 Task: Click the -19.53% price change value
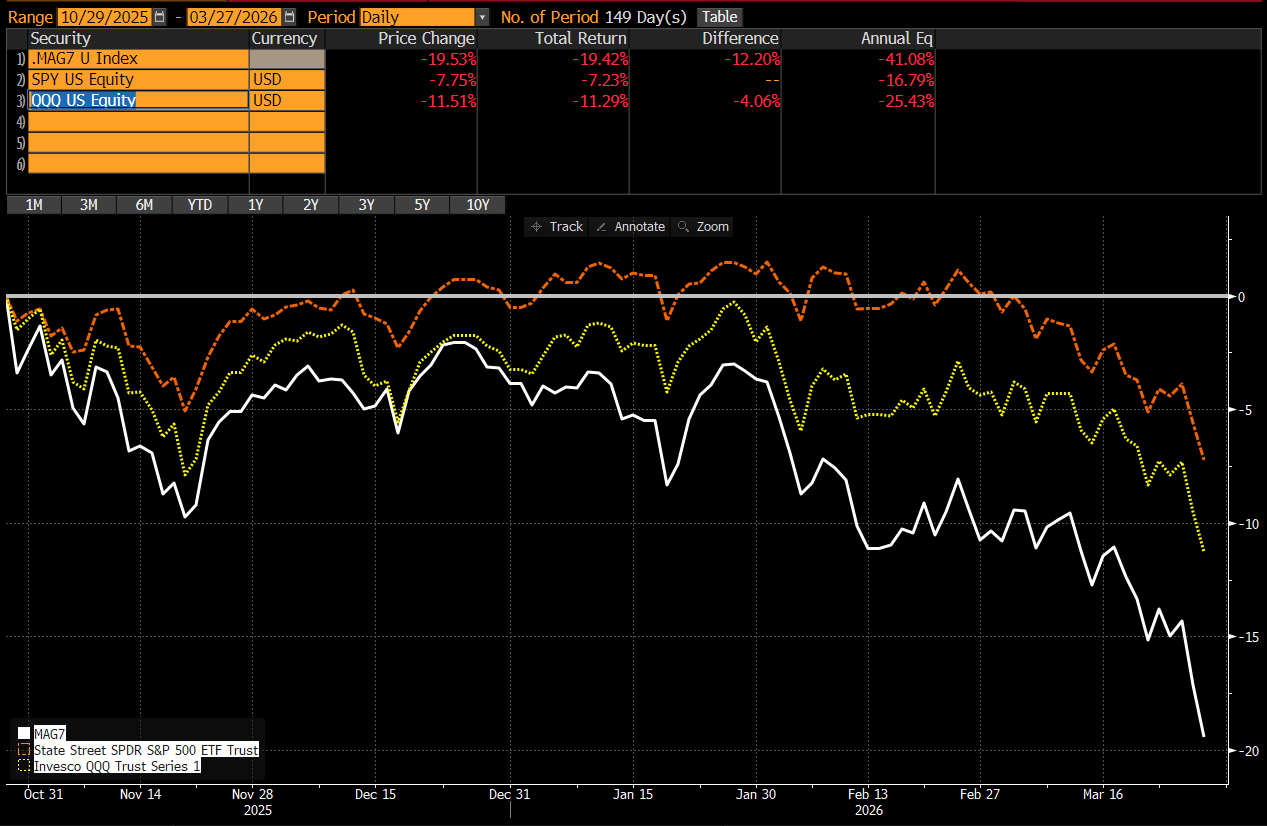point(449,59)
